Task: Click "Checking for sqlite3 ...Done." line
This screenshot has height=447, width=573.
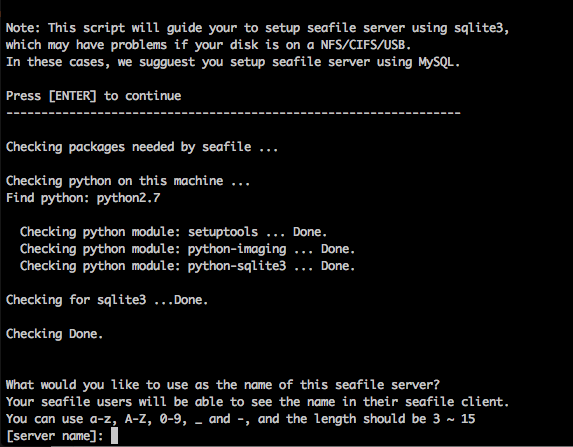Action: [107, 300]
